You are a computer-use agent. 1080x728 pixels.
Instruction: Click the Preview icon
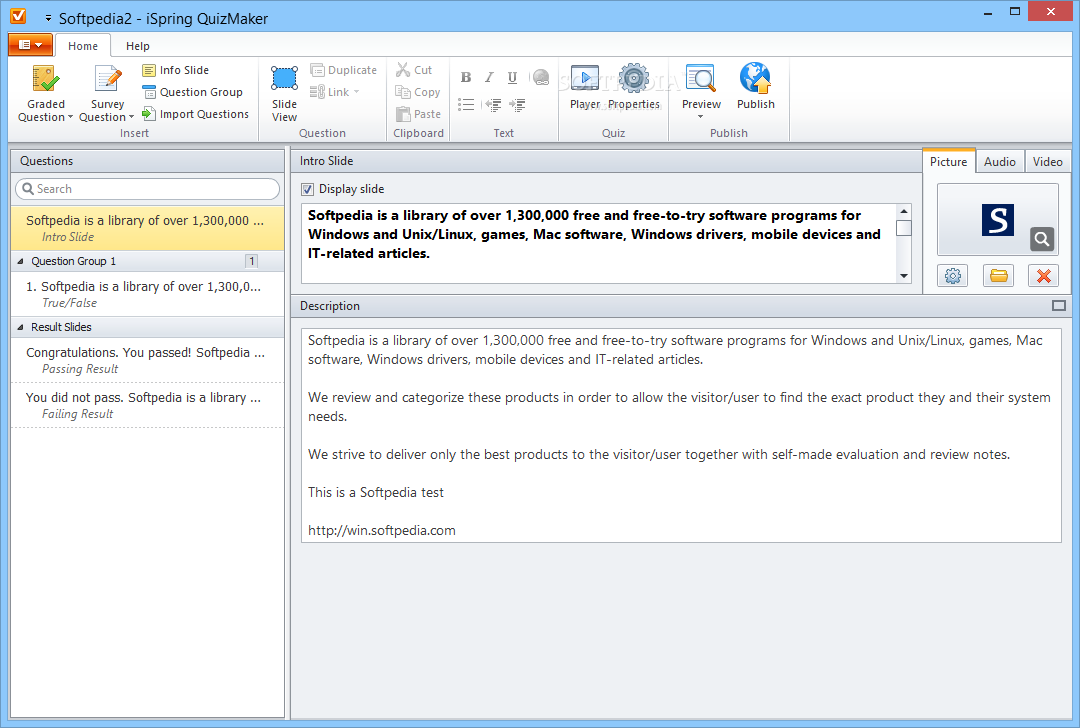pos(701,79)
